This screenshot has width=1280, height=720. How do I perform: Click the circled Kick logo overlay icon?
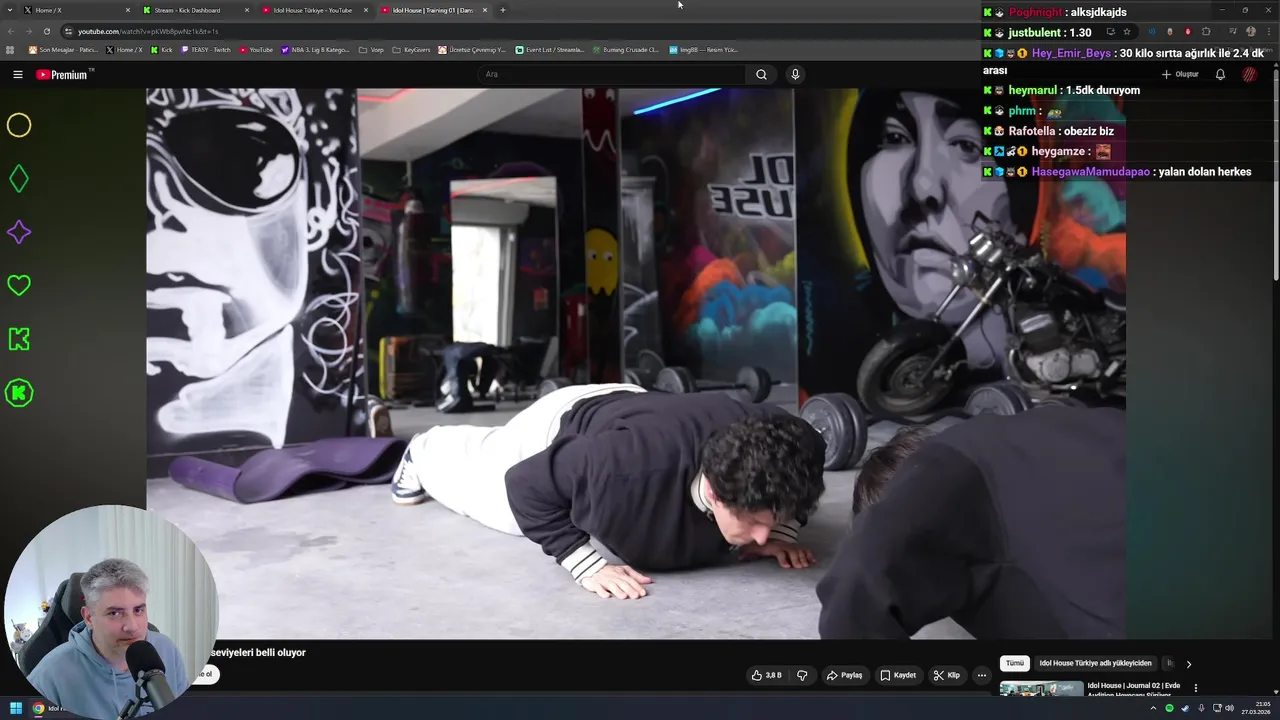coord(19,393)
